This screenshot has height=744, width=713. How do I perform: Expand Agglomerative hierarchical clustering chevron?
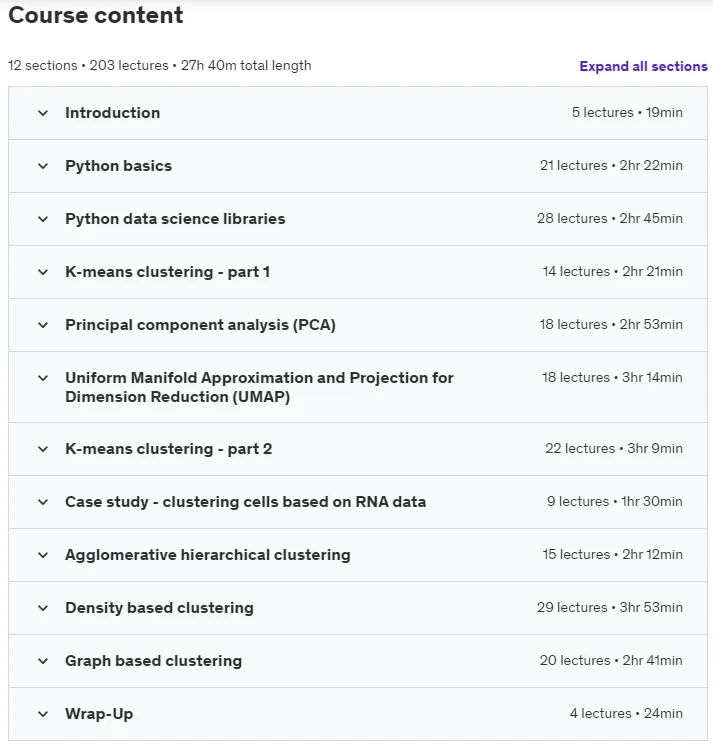point(43,555)
